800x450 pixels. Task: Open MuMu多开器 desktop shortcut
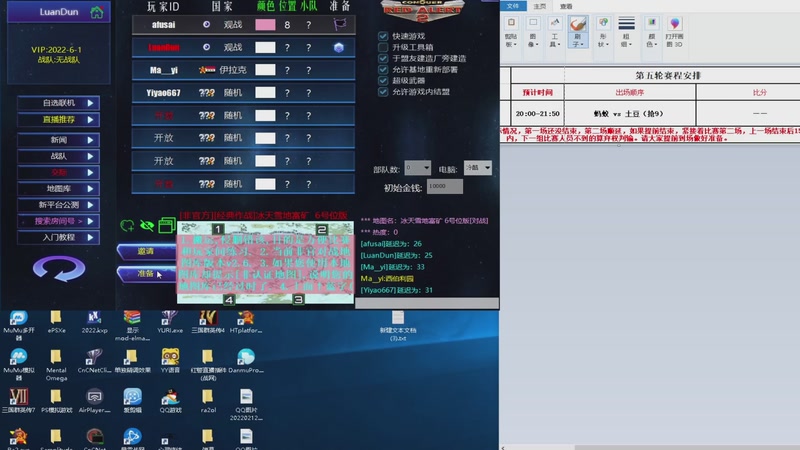pyautogui.click(x=18, y=325)
